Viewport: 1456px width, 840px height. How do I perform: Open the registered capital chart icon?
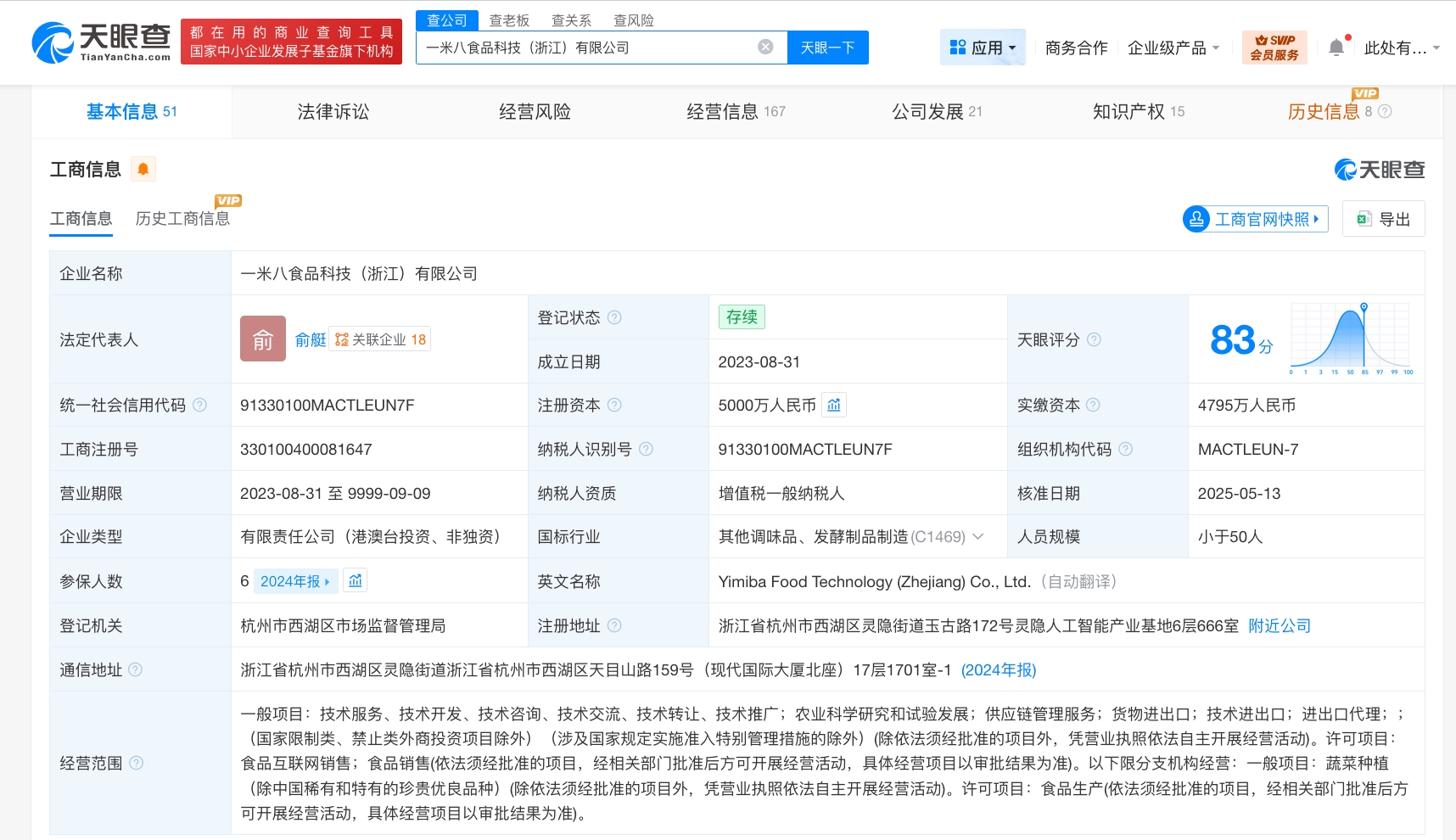[x=834, y=406]
